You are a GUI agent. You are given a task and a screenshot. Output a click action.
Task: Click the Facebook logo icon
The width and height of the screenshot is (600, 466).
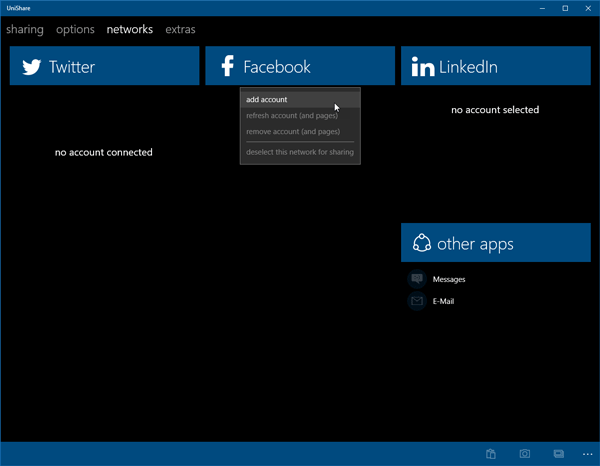(x=227, y=67)
